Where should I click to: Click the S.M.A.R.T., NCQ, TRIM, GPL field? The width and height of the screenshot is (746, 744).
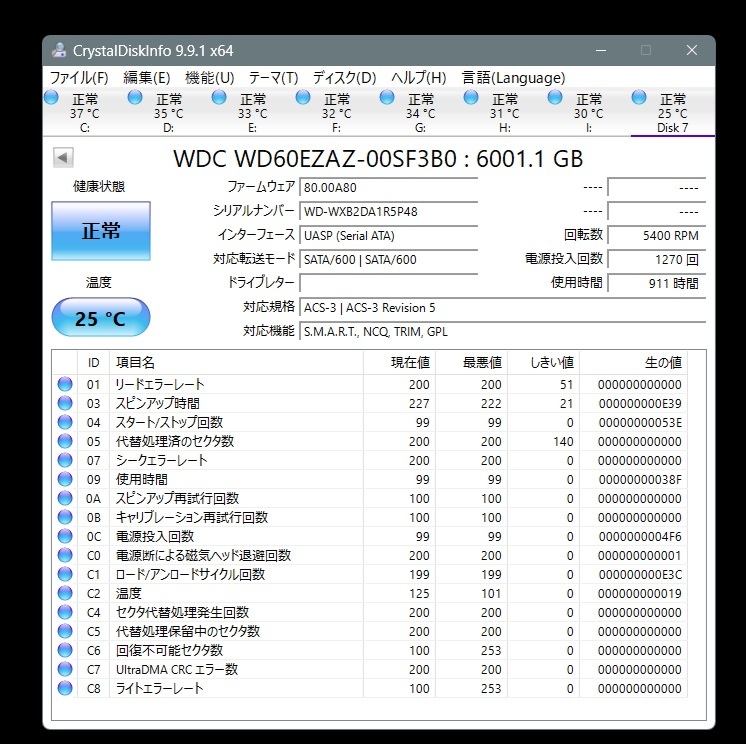tap(503, 331)
